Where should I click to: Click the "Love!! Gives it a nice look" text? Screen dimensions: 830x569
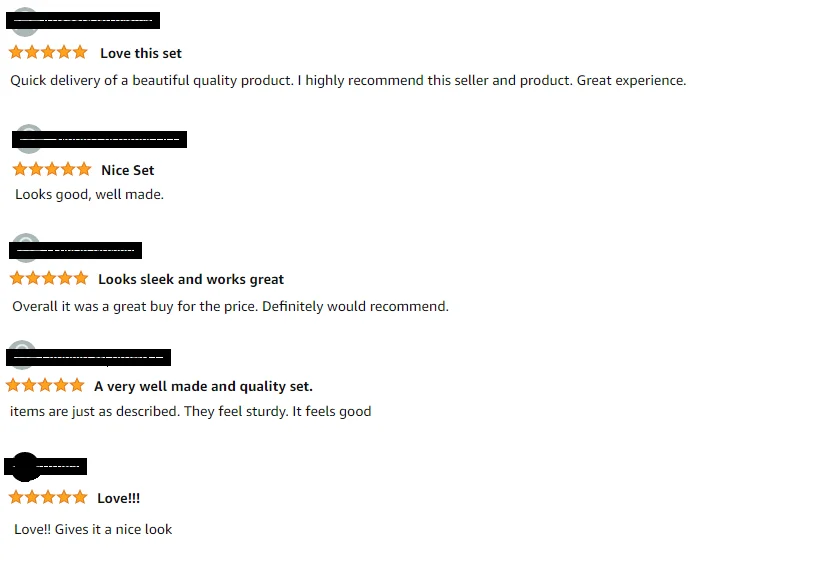93,529
